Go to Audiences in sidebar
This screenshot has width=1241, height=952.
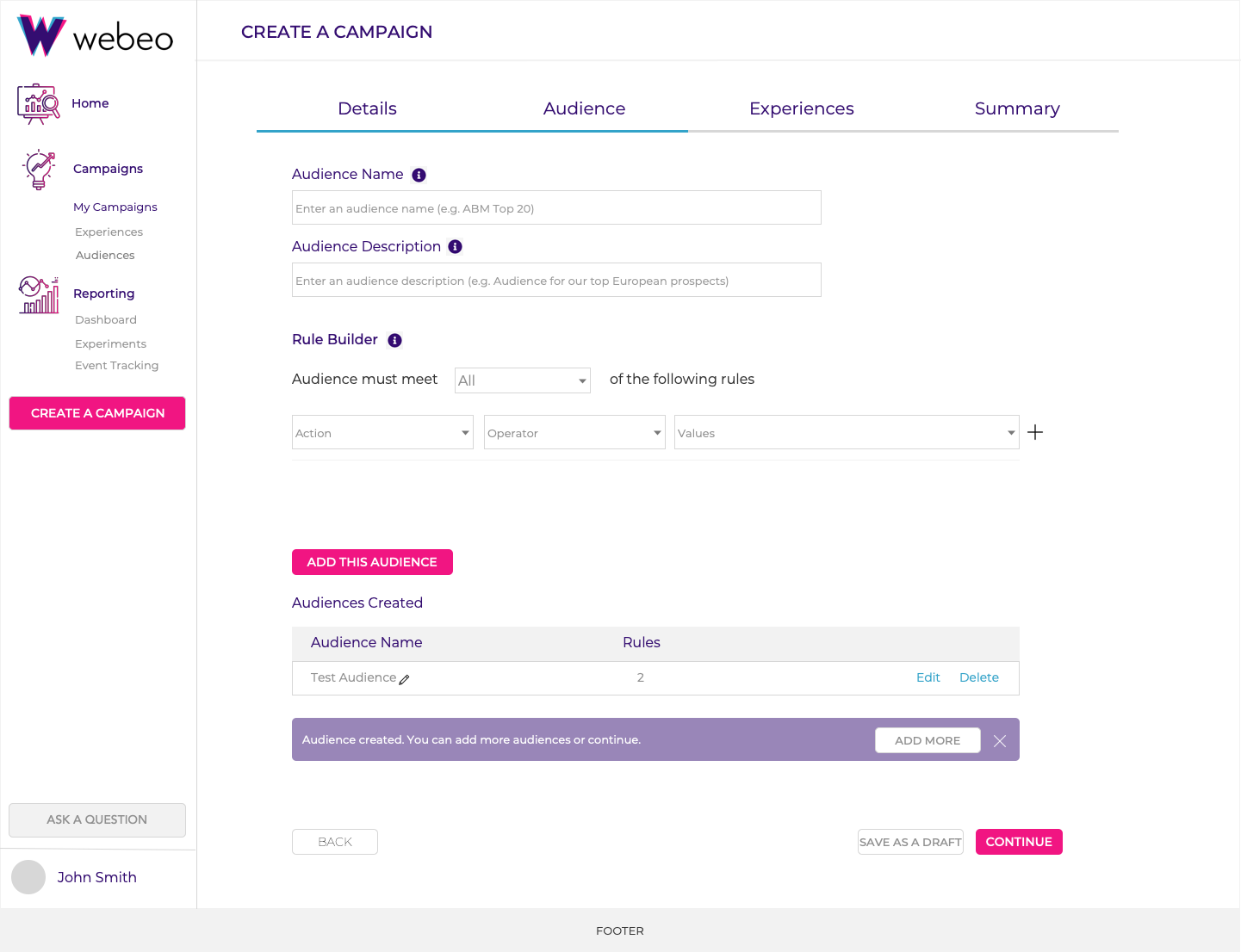[x=105, y=256]
